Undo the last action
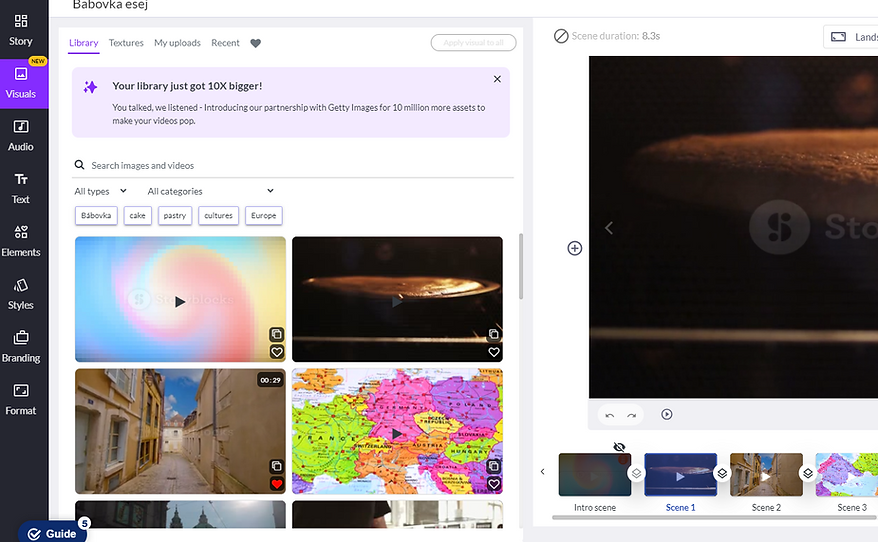The height and width of the screenshot is (542, 878). (610, 415)
